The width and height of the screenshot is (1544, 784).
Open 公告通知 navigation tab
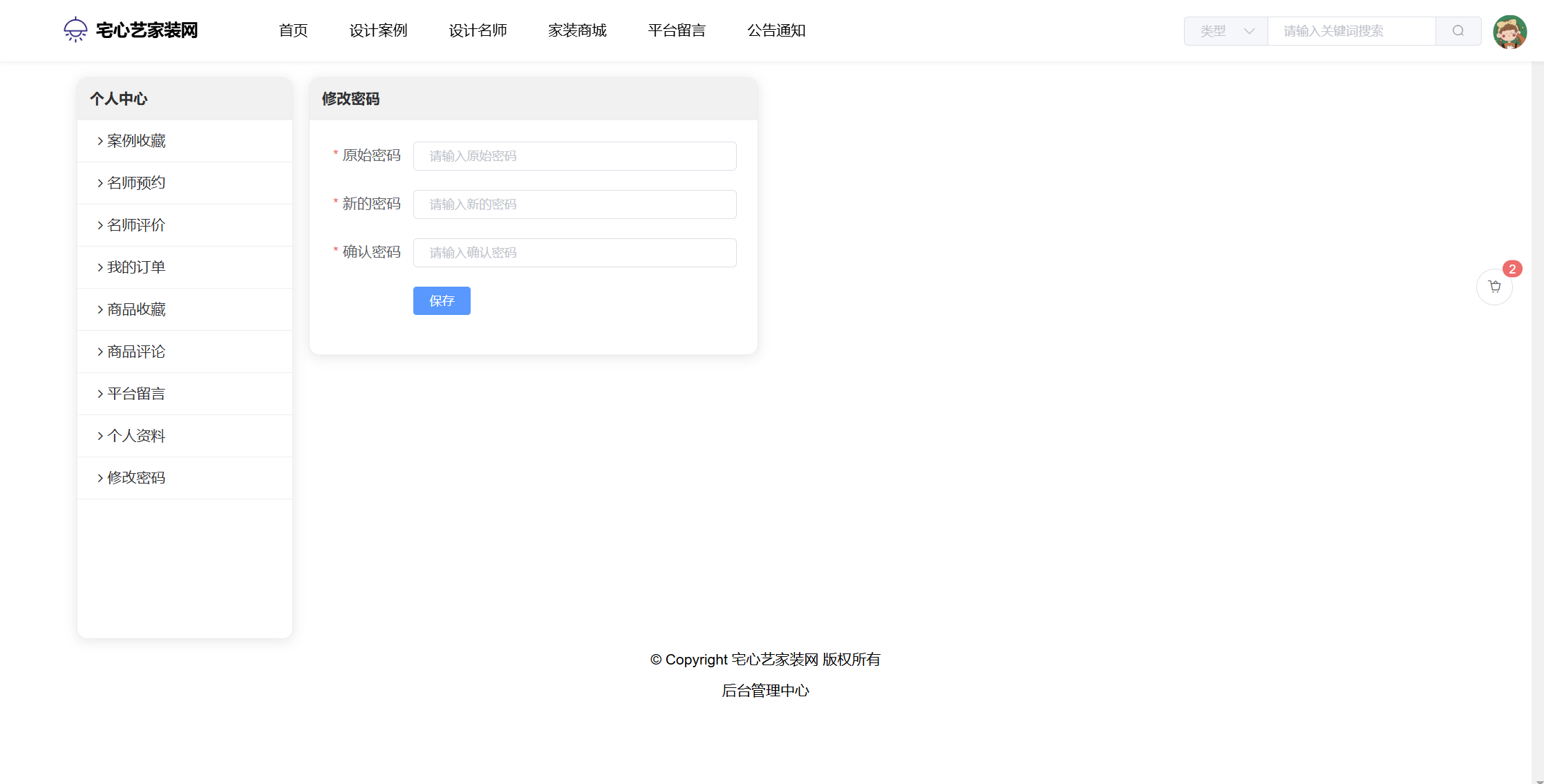click(776, 30)
